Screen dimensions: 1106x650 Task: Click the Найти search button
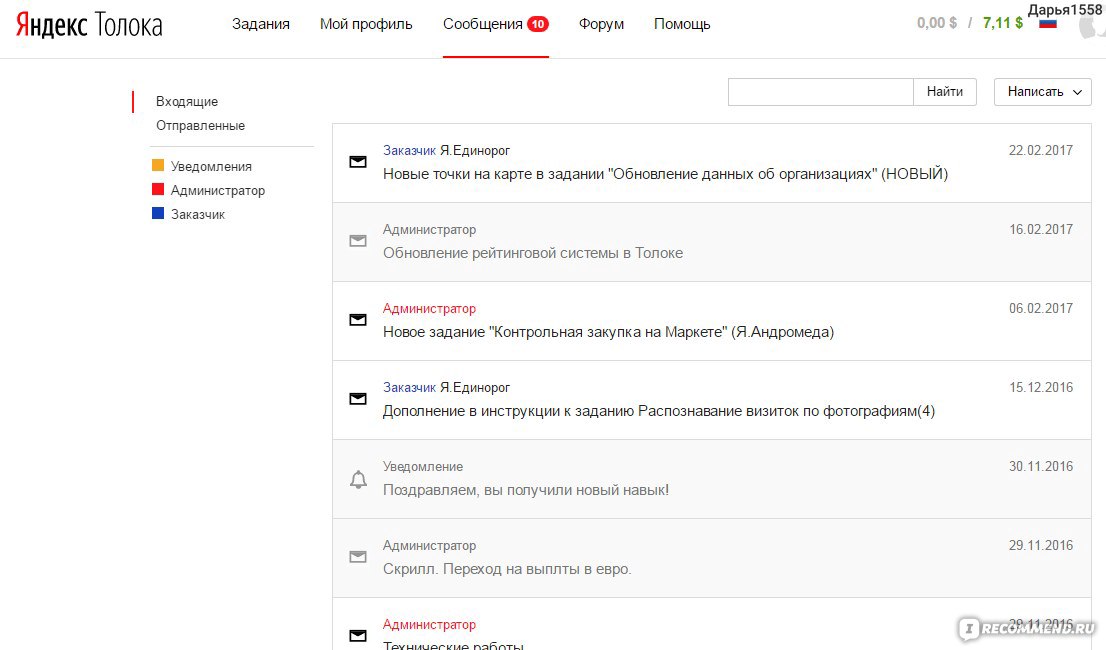point(944,92)
